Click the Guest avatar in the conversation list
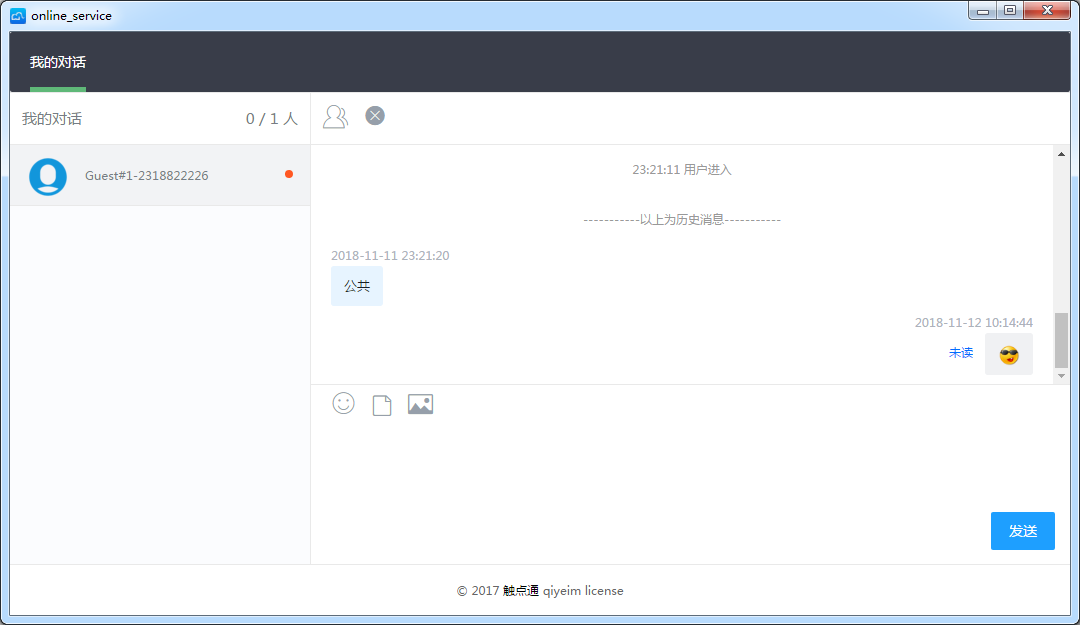 tap(47, 176)
